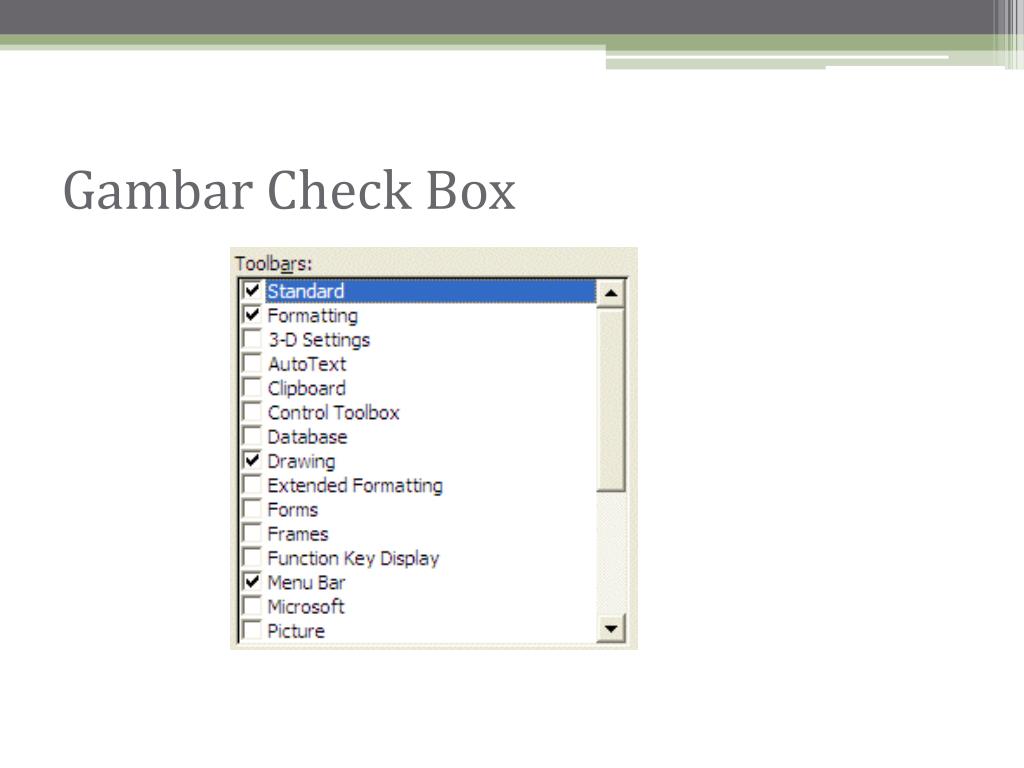Screen dimensions: 1024x768
Task: Select the 3-D Settings list item text
Action: coord(319,340)
